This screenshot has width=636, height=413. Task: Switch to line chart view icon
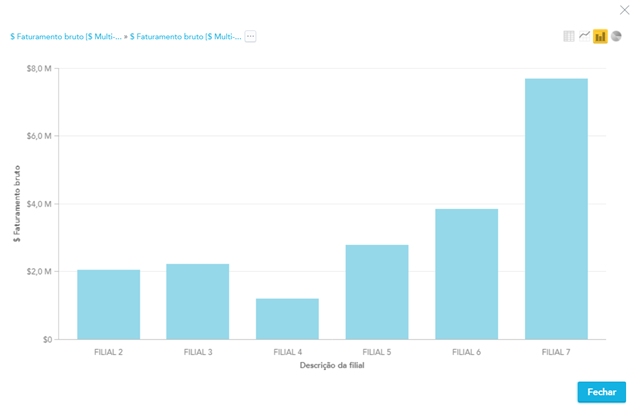click(x=584, y=37)
